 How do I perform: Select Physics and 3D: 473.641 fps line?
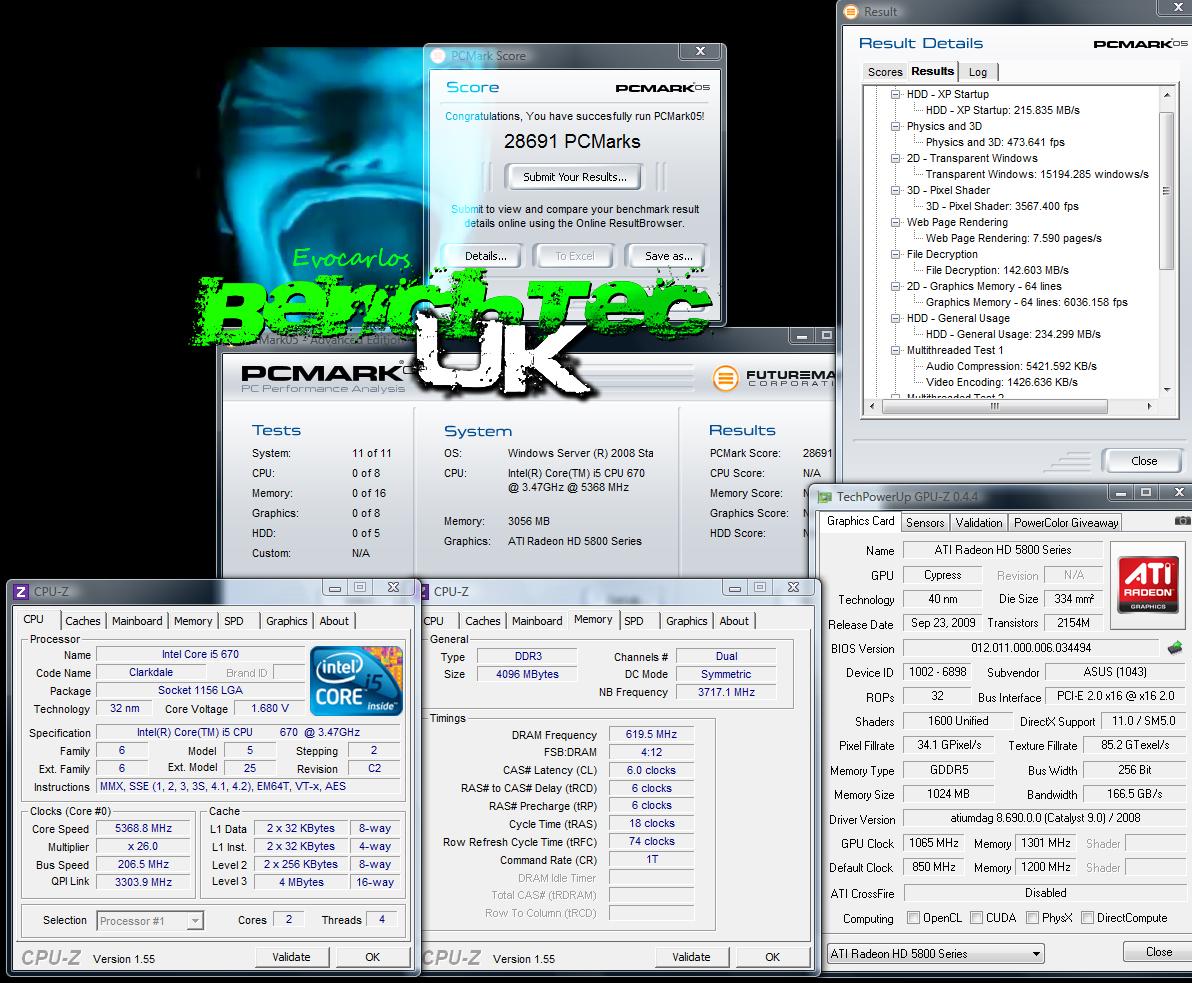[995, 142]
